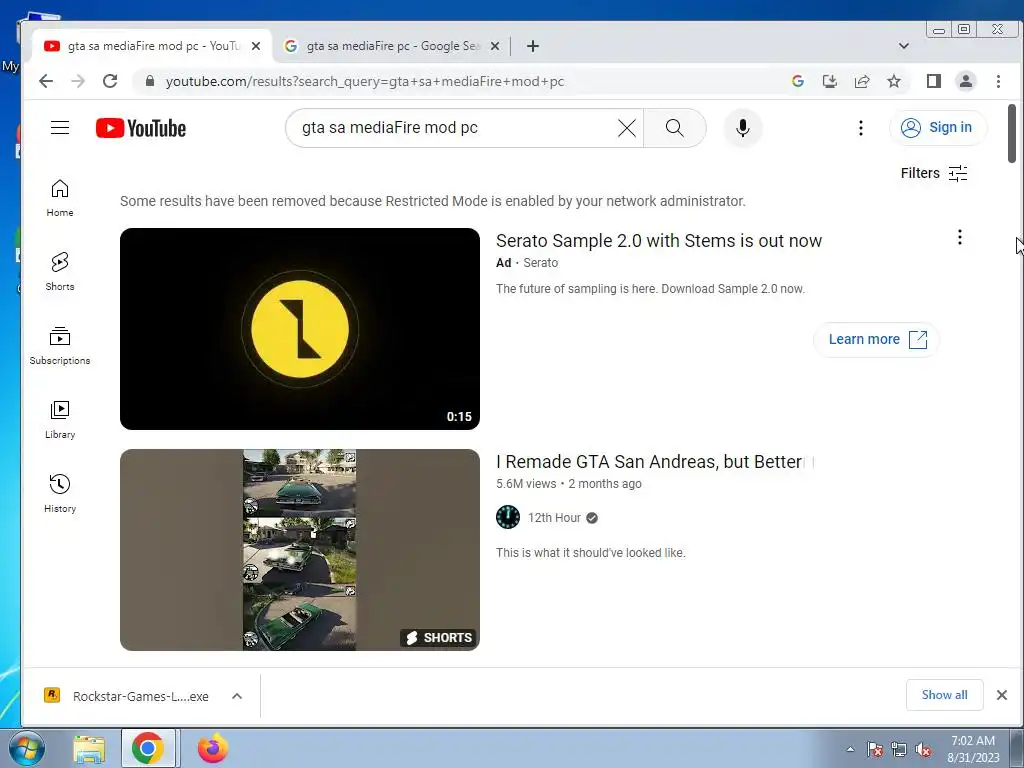Screen dimensions: 1024x768
Task: Click the Google icon in address bar
Action: coord(797,81)
